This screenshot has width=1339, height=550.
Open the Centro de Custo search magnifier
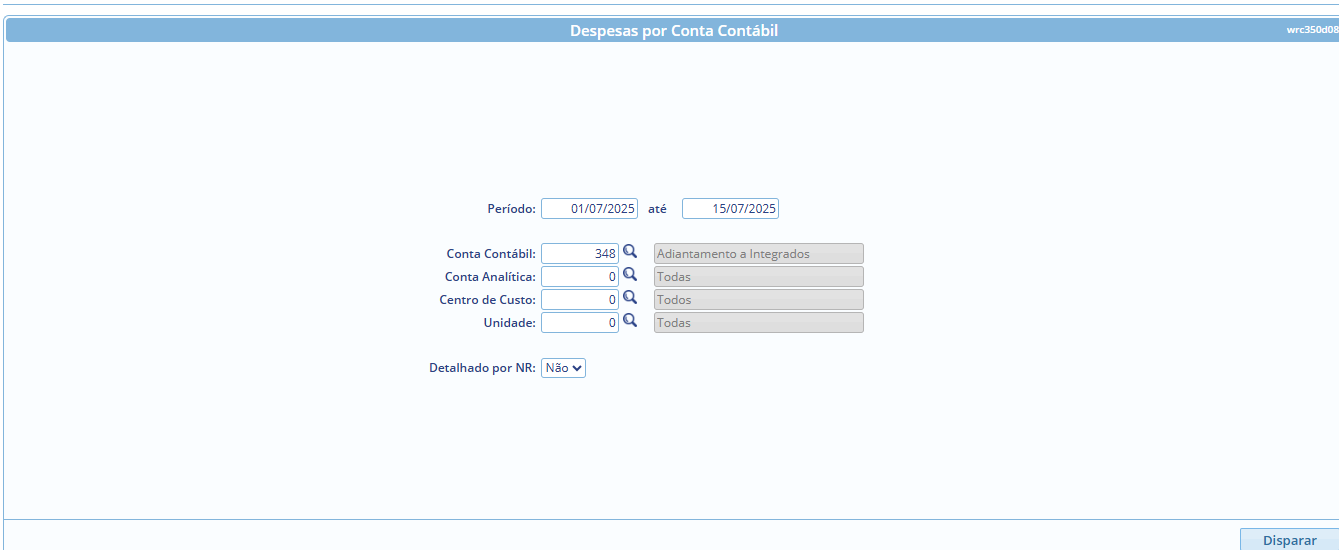pos(630,298)
